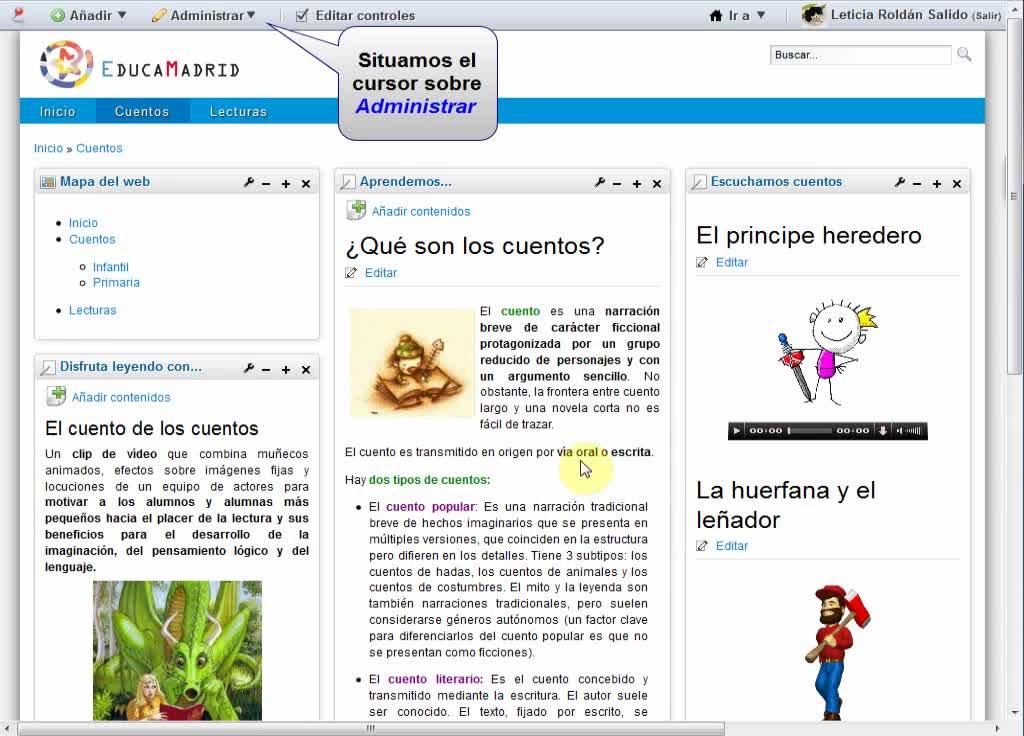The height and width of the screenshot is (736, 1024).
Task: Minimize the Disfruta leyendo con portlet
Action: tap(266, 370)
